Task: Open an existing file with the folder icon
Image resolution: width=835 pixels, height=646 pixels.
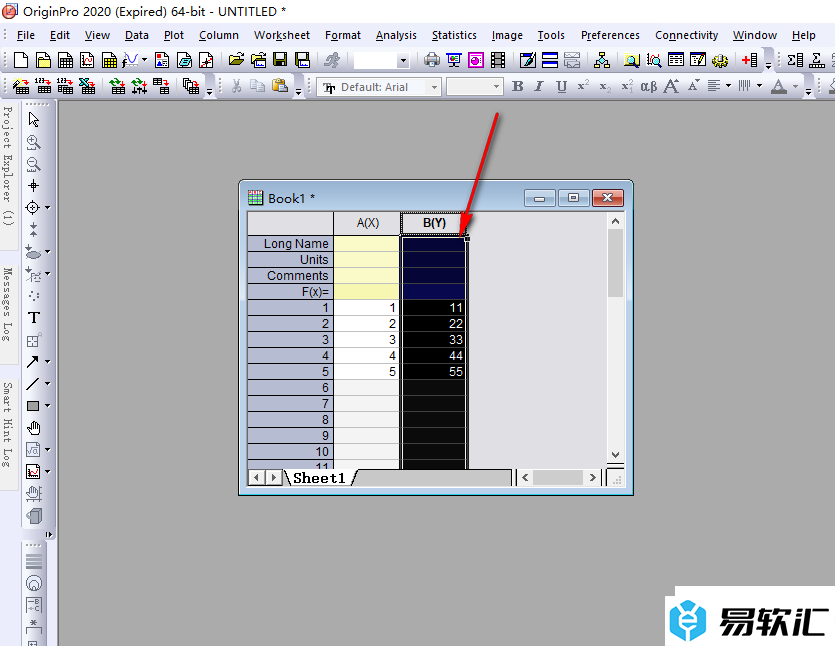Action: pos(236,60)
